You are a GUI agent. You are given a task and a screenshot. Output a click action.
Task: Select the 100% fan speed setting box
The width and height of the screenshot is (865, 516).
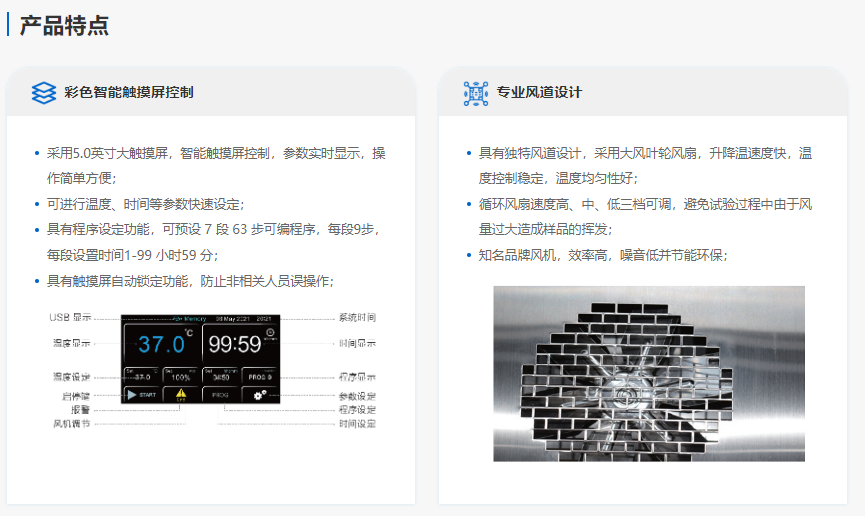point(181,375)
